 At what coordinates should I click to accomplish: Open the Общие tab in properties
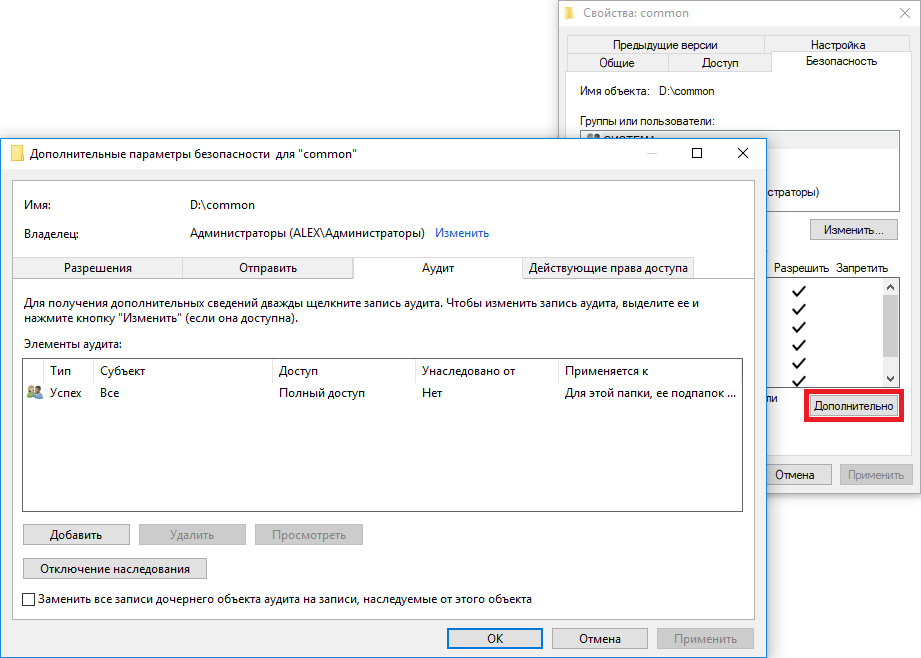coord(617,63)
